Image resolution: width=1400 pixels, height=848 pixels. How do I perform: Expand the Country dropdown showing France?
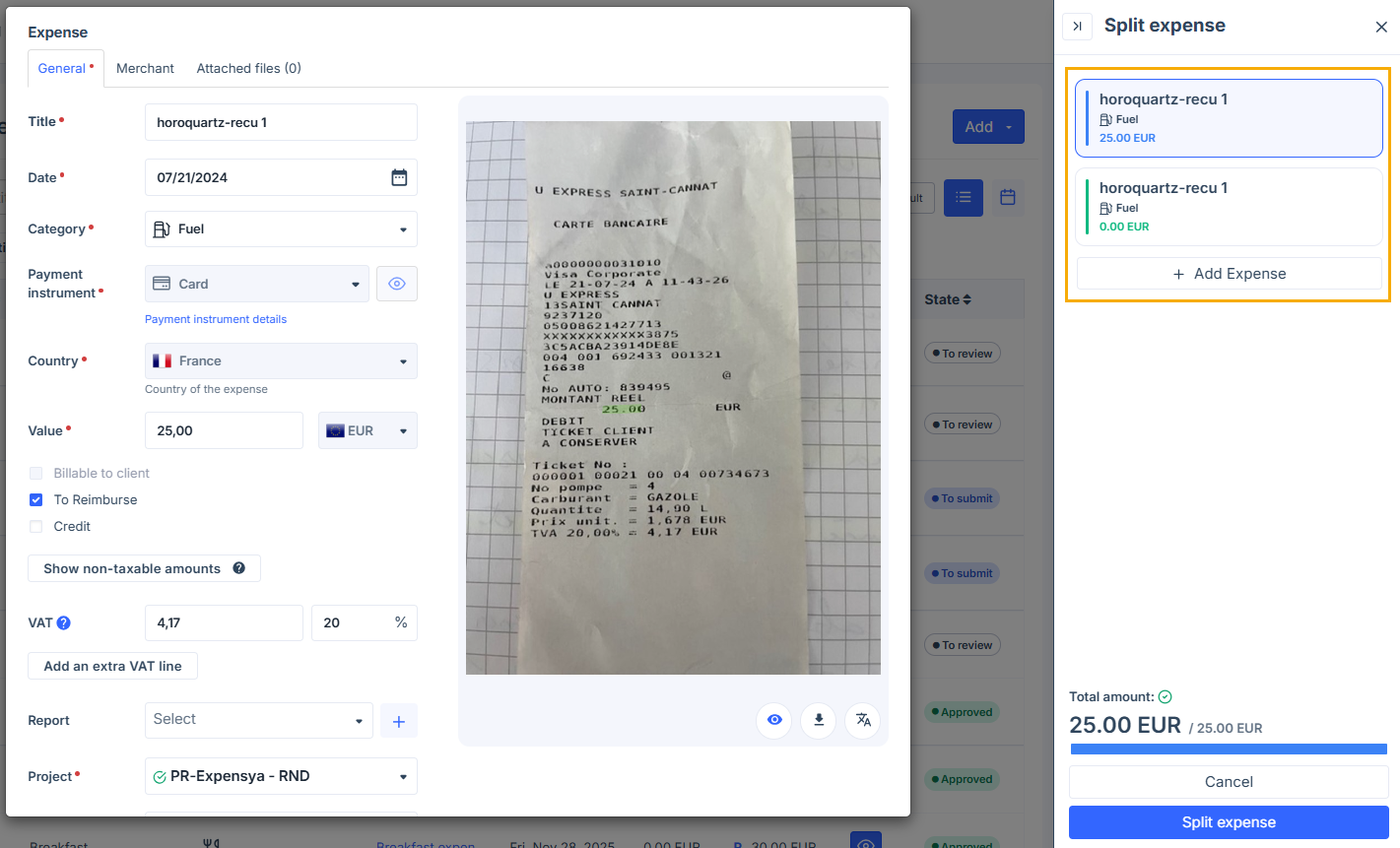pyautogui.click(x=281, y=361)
